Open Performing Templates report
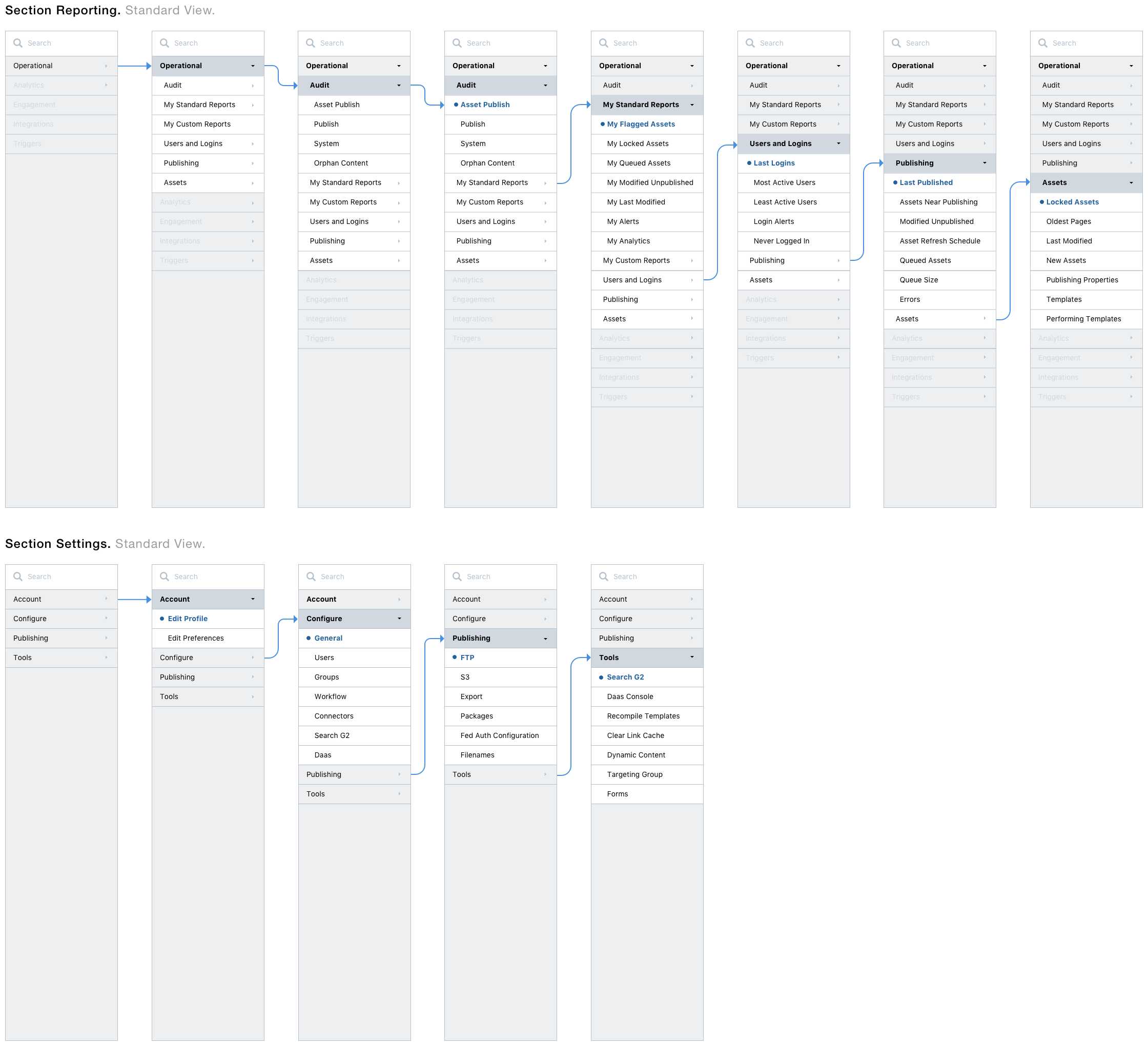 click(1083, 319)
